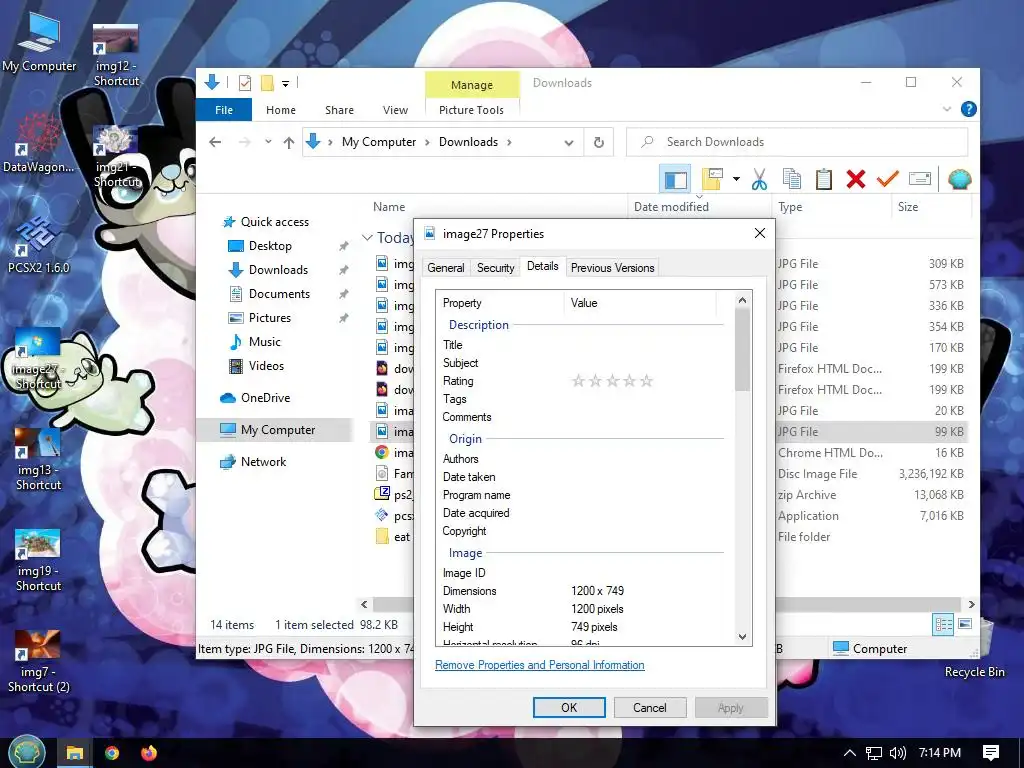Open File Explorer from the taskbar

74,753
